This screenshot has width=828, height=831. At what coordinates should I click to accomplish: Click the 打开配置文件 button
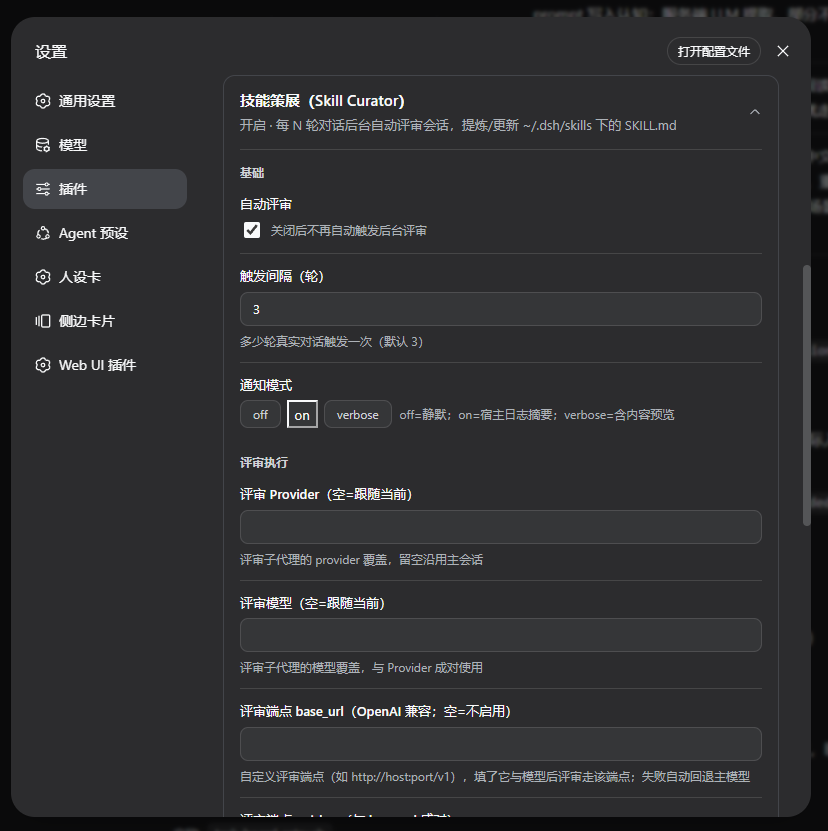click(x=714, y=51)
